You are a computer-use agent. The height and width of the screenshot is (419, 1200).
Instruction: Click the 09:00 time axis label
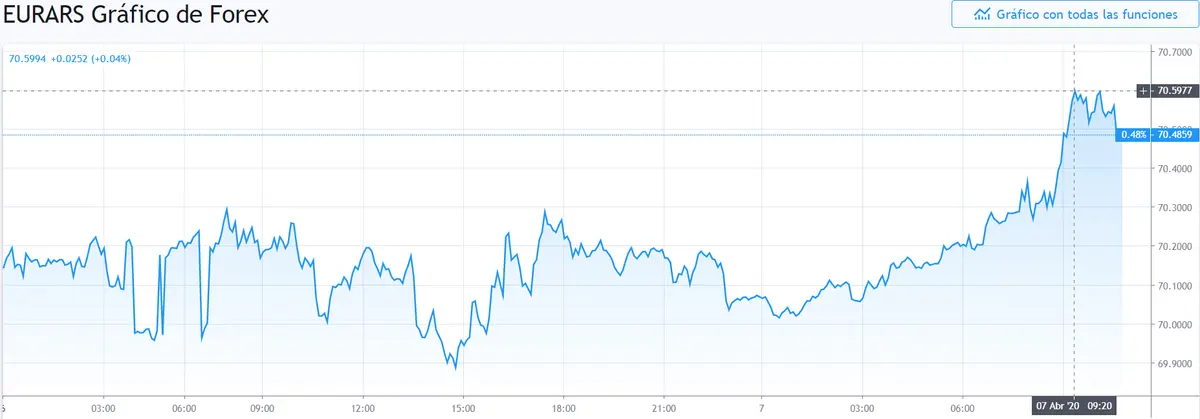point(263,408)
